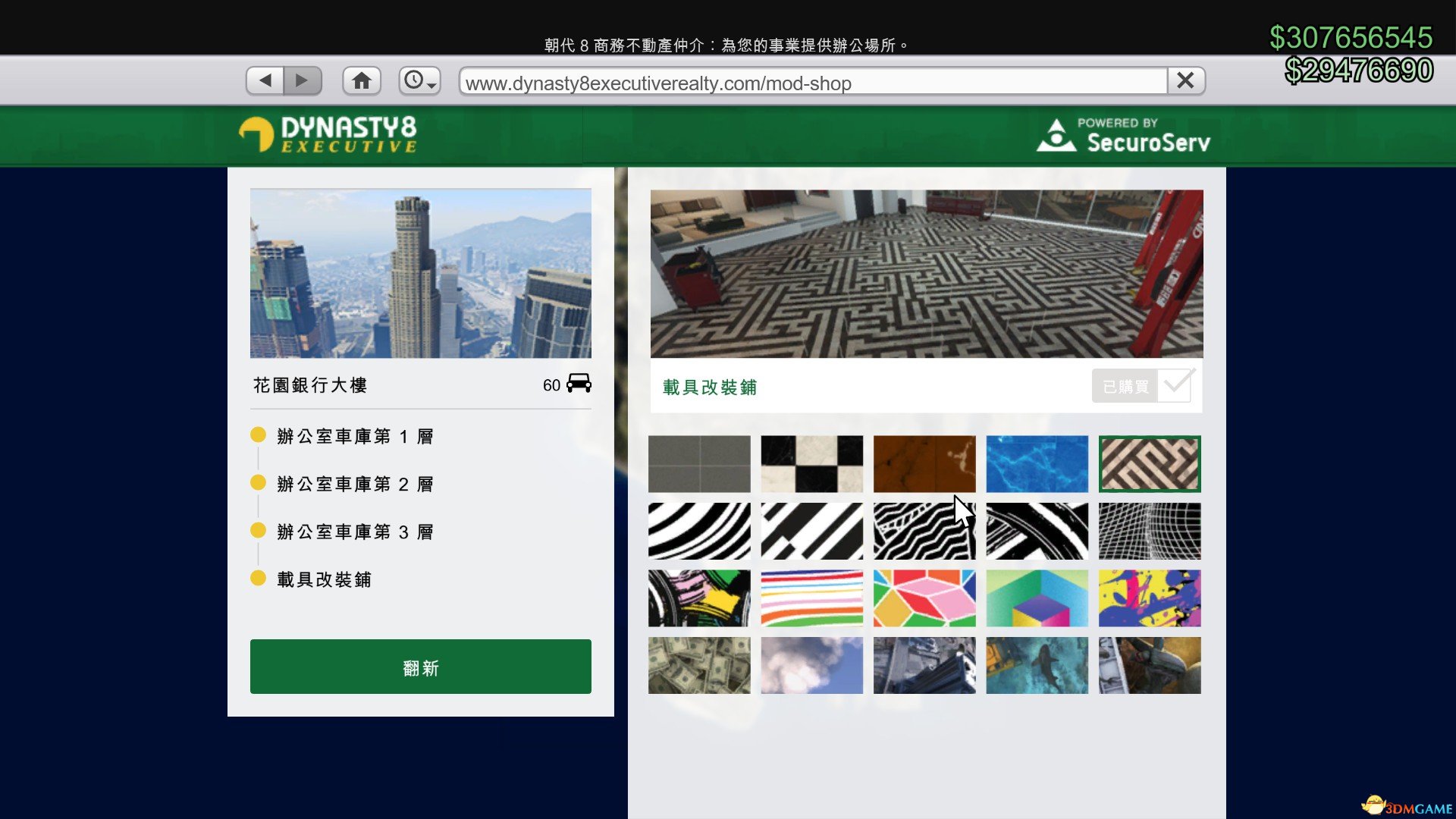
Task: Choose the dollar bills floor swatch
Action: 699,665
